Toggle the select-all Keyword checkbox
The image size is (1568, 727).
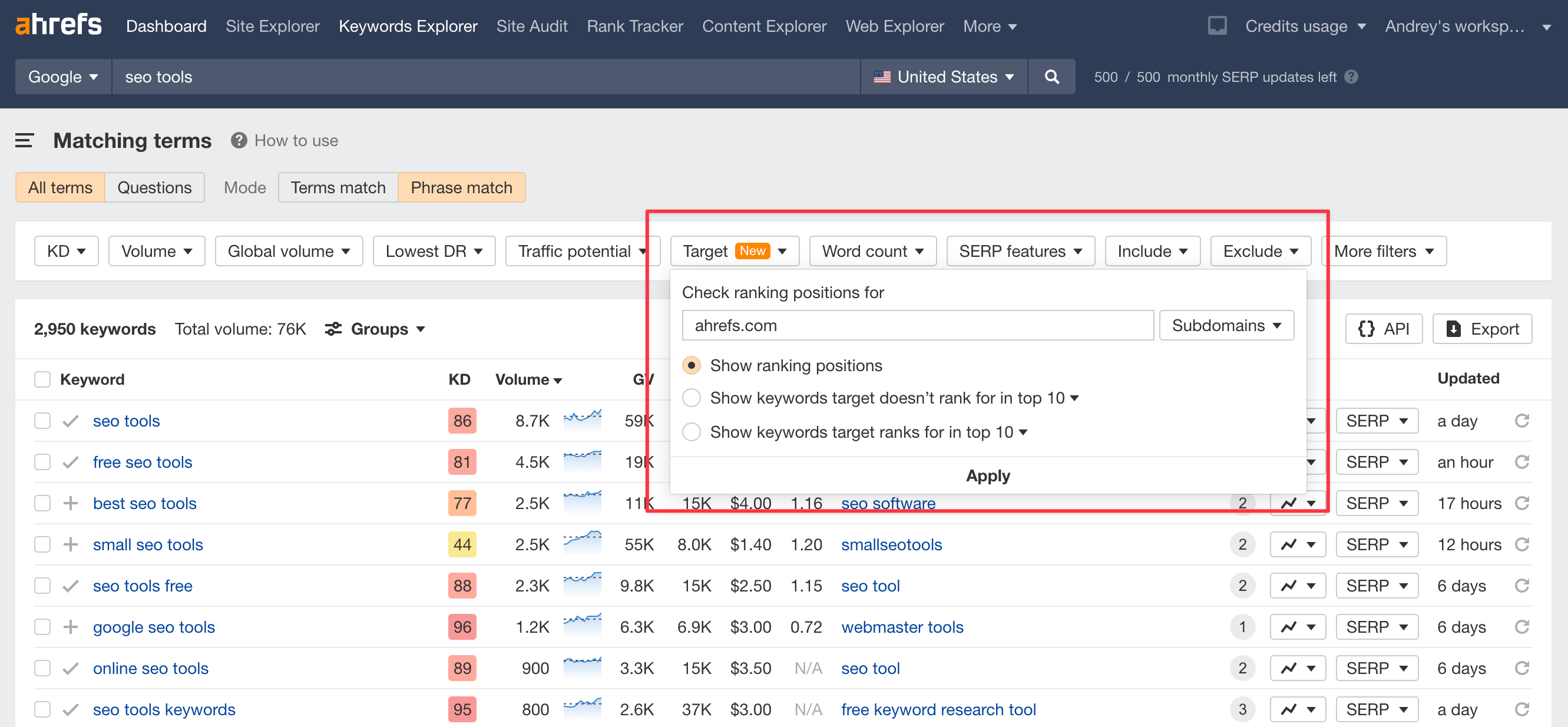tap(42, 379)
